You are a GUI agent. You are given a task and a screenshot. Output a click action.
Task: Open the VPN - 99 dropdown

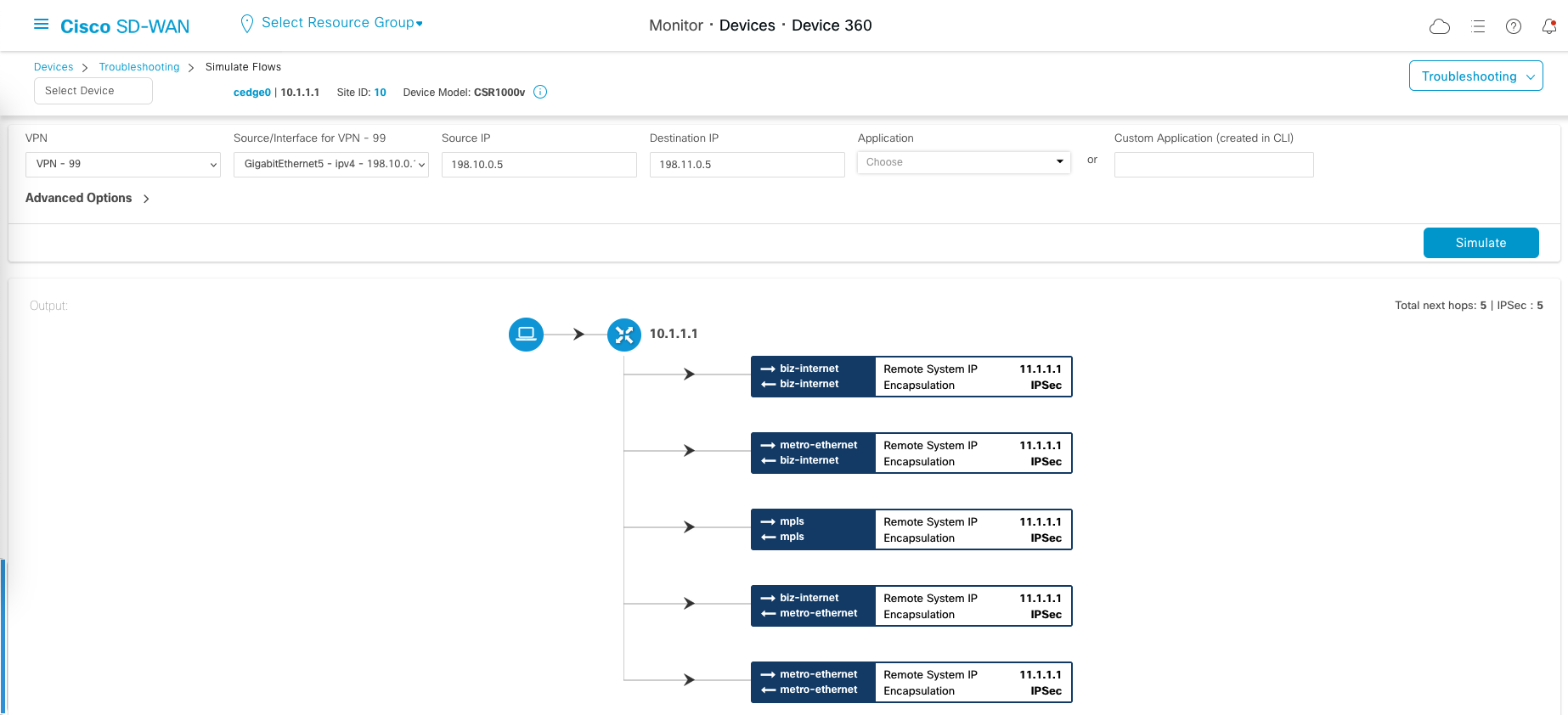[123, 165]
